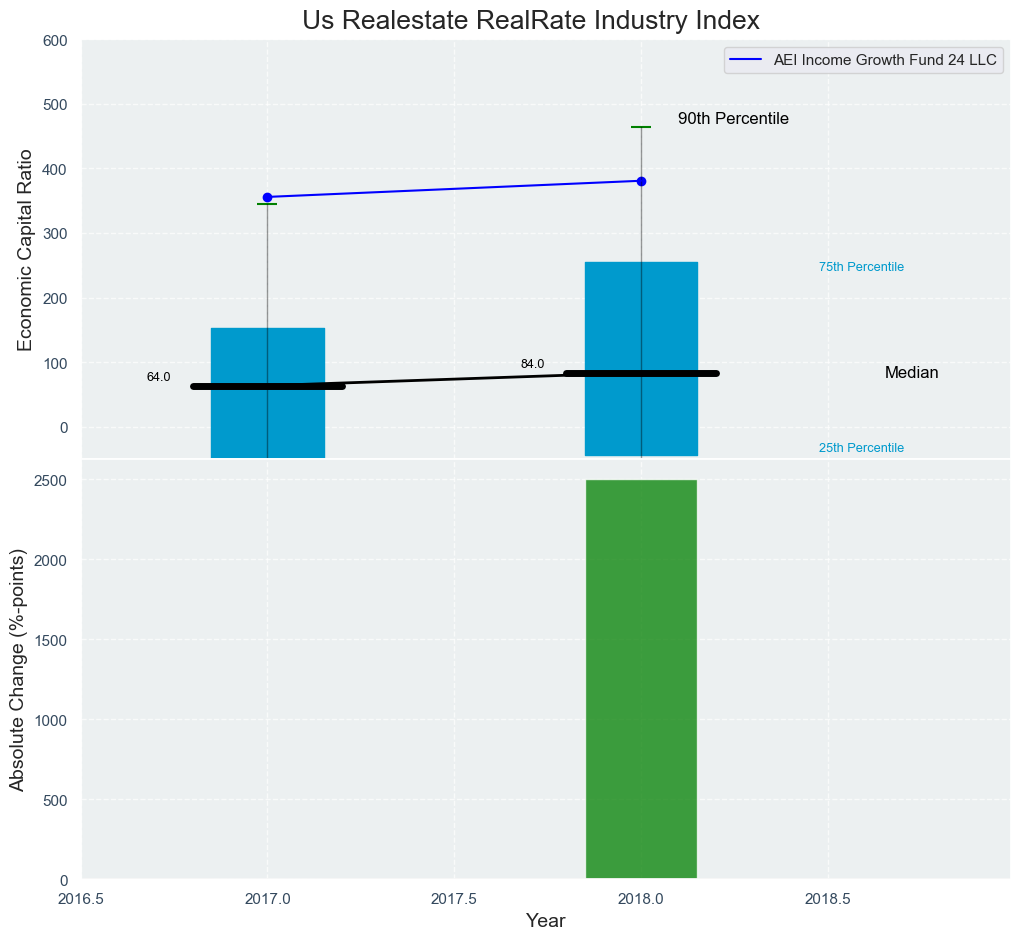Click the '84.0' median value label
Viewport: 1020px width, 940px height.
tap(532, 364)
